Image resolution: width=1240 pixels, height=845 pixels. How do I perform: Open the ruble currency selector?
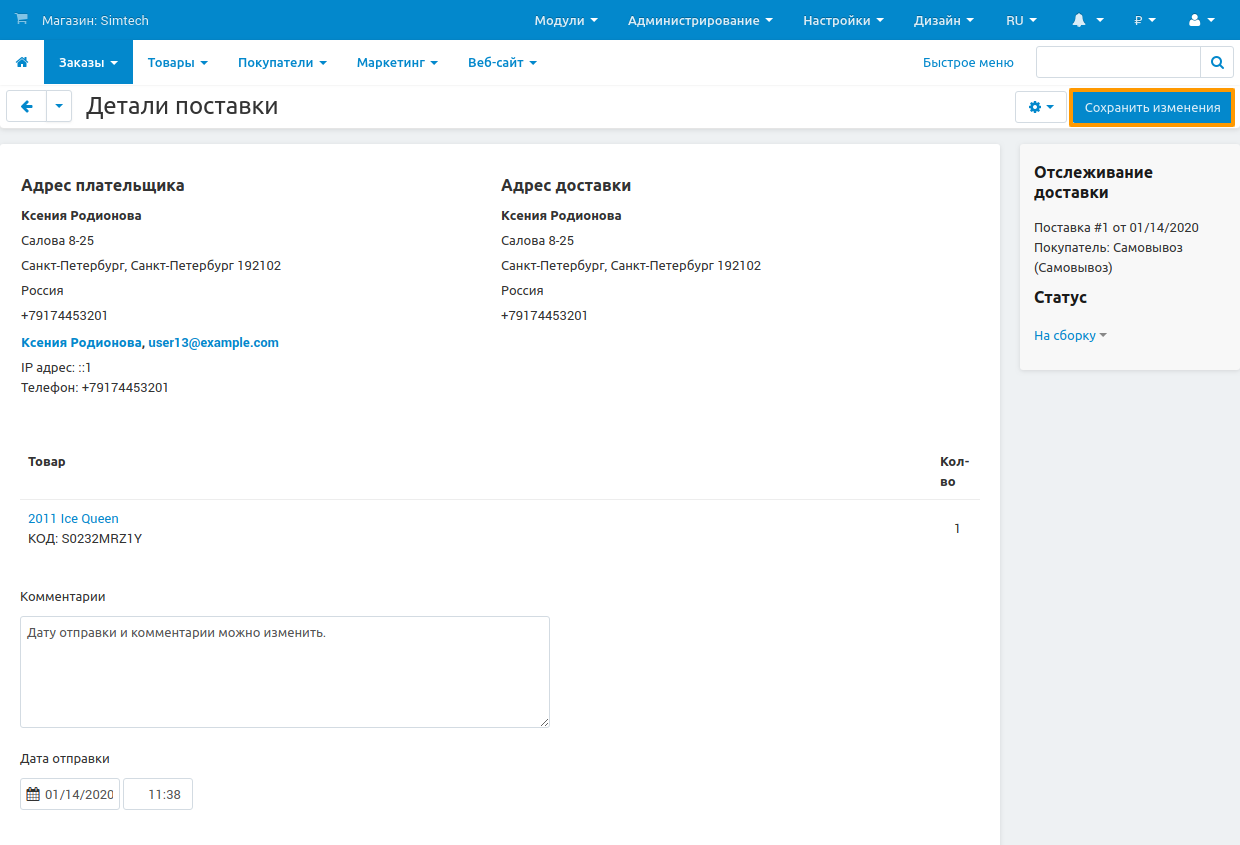click(1145, 20)
